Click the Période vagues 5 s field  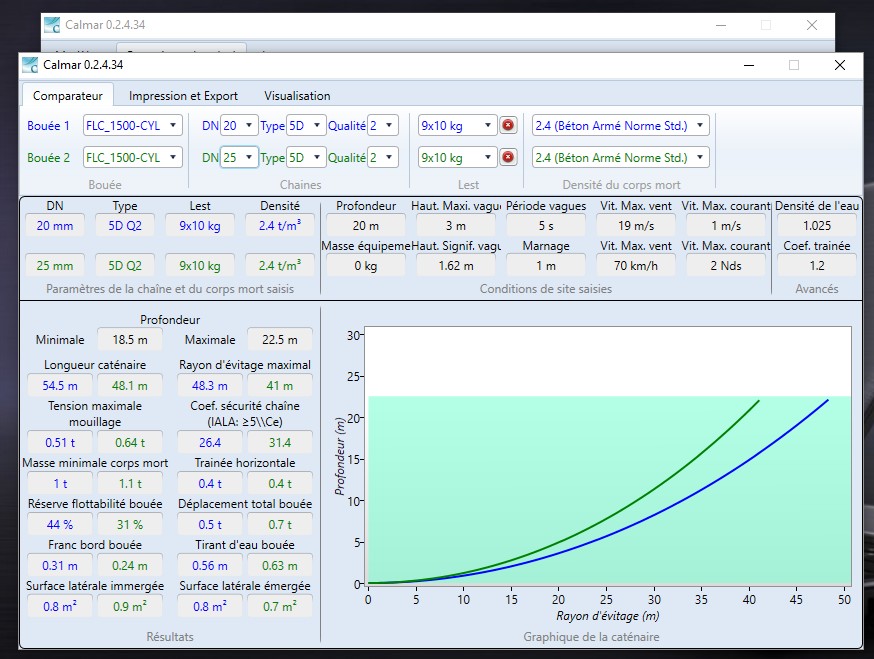pos(545,226)
